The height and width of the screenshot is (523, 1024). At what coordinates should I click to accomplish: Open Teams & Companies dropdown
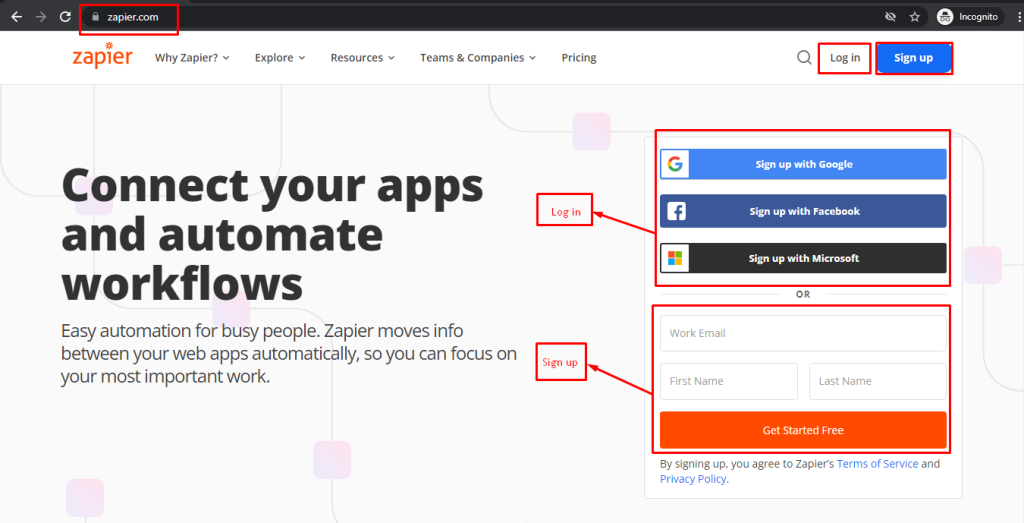[478, 57]
